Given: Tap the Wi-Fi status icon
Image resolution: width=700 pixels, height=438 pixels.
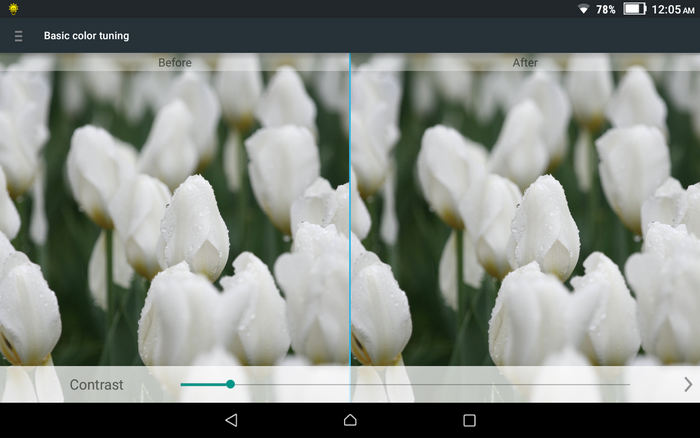Looking at the screenshot, I should click(x=583, y=9).
